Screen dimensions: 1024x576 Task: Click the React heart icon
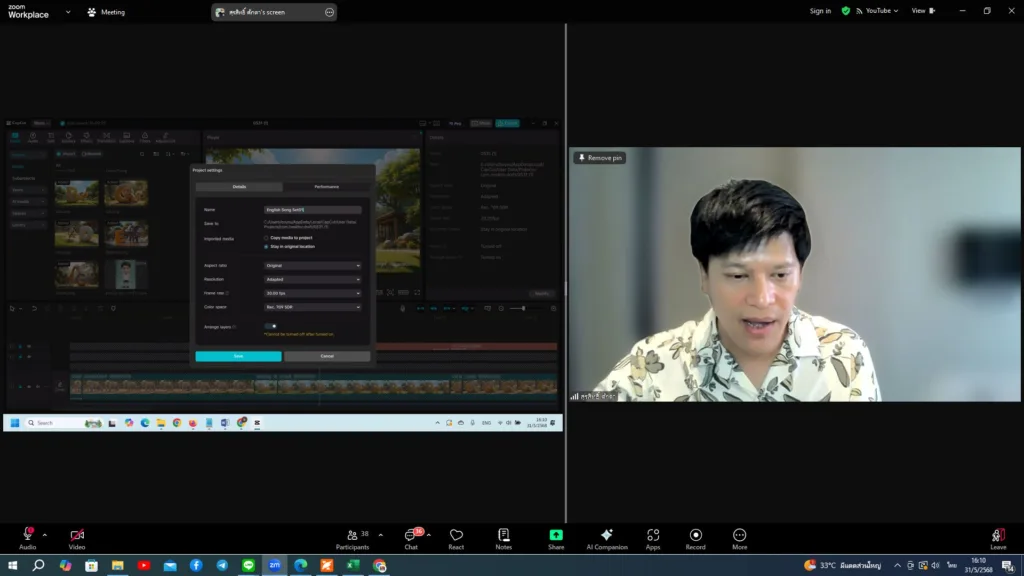coord(456,535)
